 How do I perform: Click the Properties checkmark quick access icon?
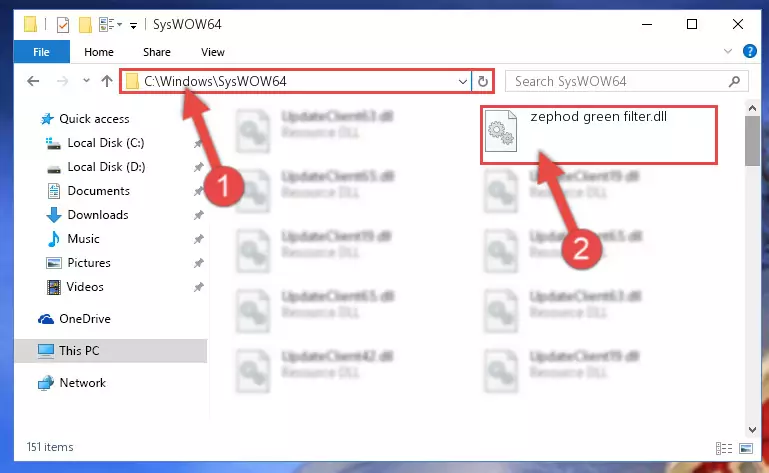tap(63, 25)
